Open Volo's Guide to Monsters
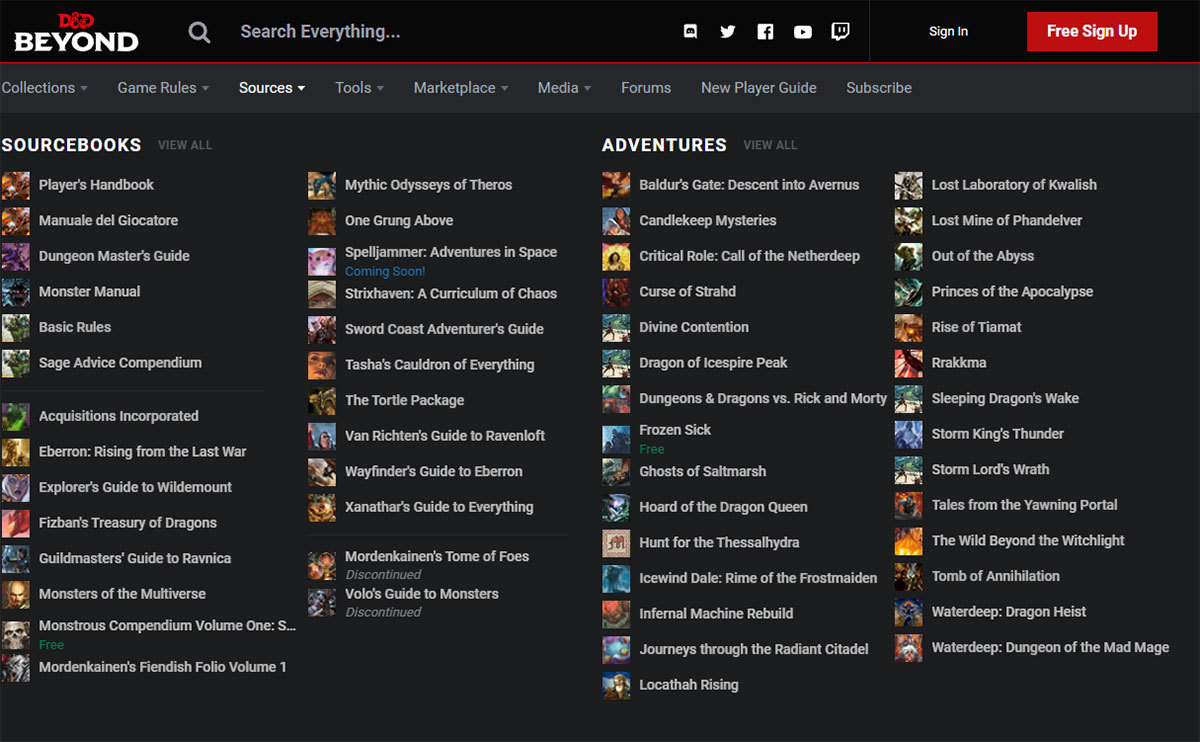This screenshot has height=742, width=1200. click(421, 594)
